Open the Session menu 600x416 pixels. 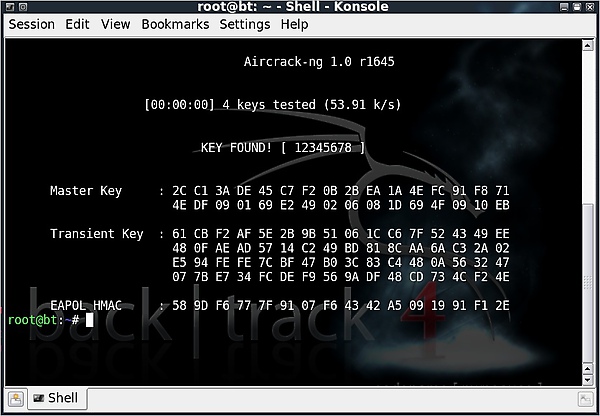click(x=31, y=24)
